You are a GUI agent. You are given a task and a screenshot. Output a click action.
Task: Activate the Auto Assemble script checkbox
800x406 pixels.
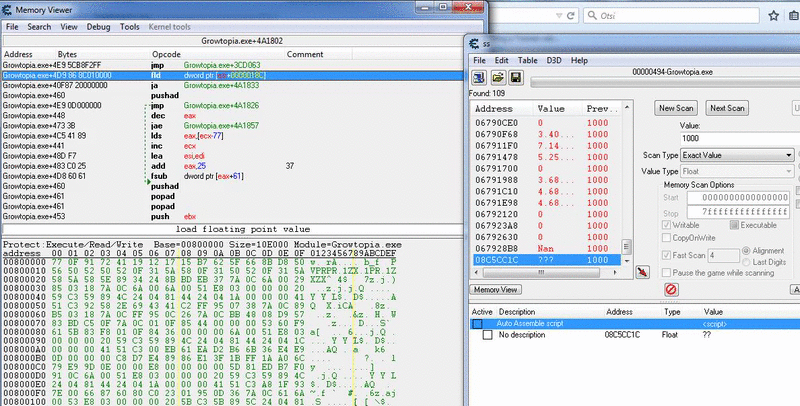[x=477, y=325]
